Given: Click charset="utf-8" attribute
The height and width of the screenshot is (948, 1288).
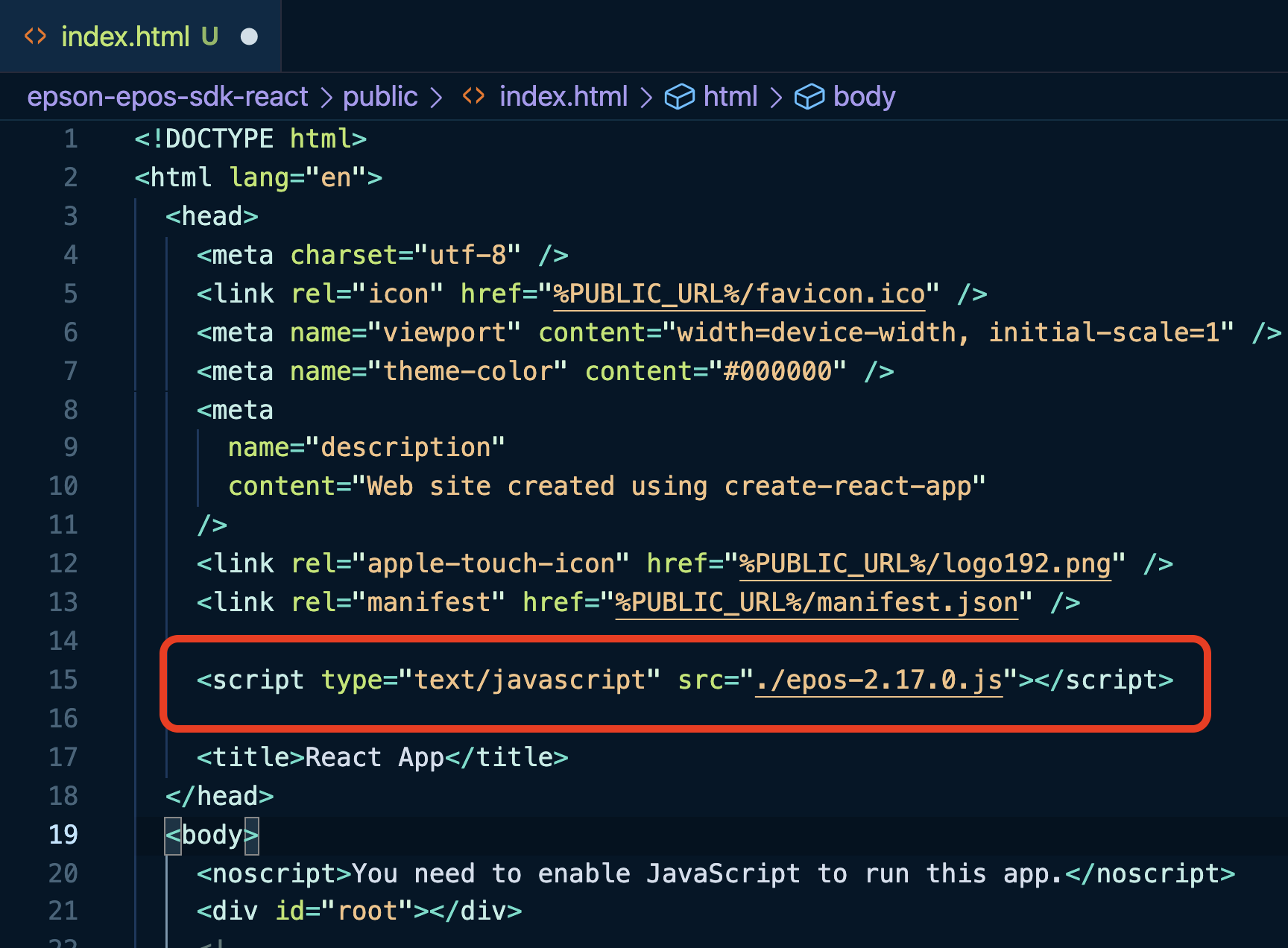Looking at the screenshot, I should click(x=405, y=255).
